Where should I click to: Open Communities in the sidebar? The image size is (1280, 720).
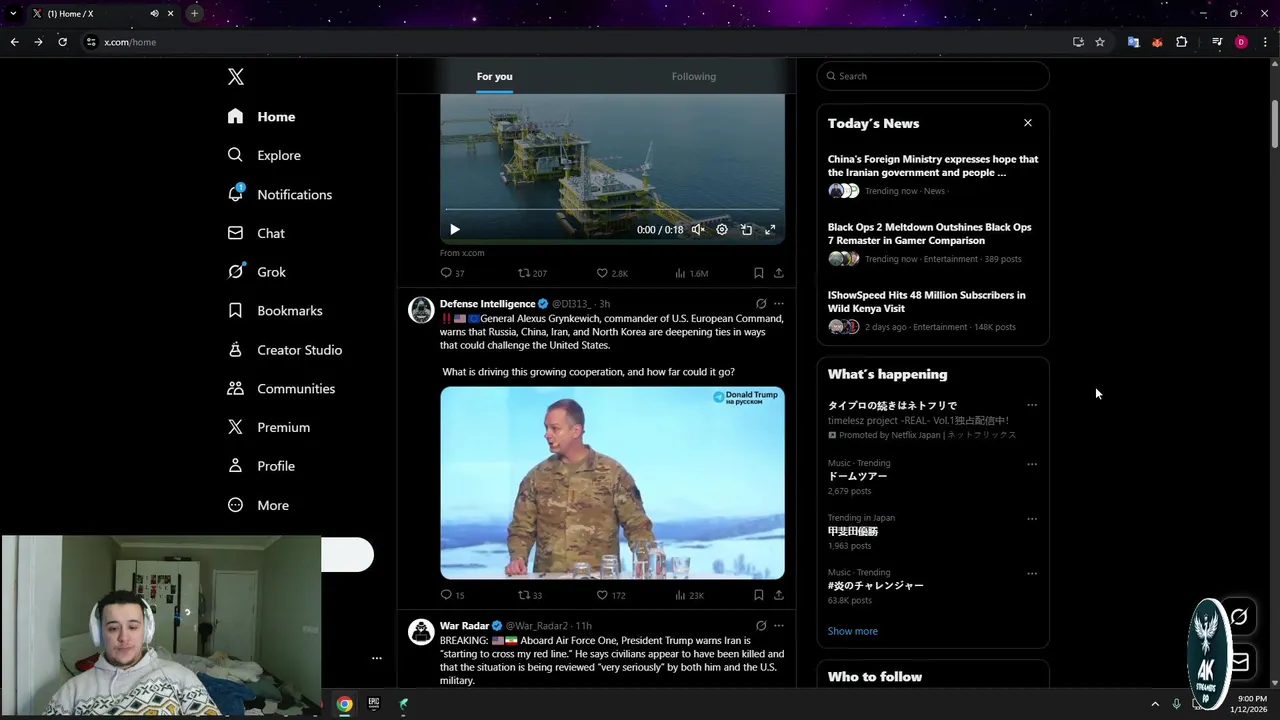coord(281,388)
